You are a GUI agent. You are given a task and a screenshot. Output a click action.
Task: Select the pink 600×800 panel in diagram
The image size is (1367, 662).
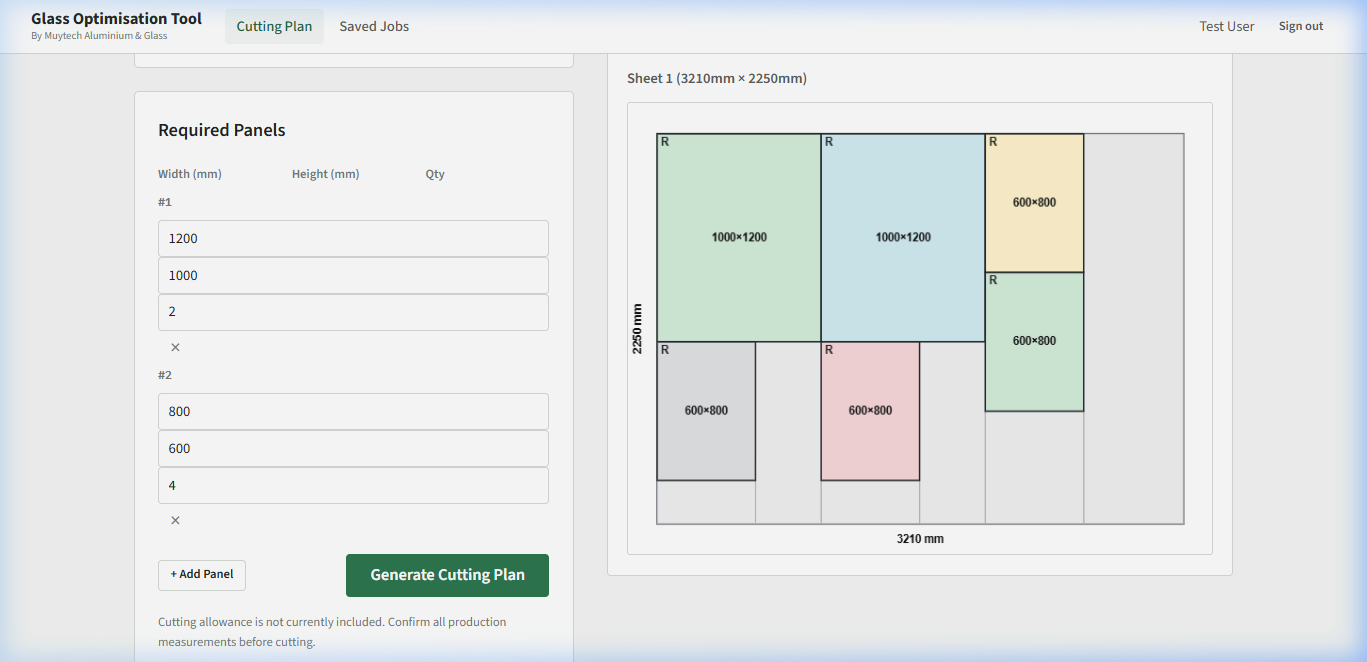point(870,411)
